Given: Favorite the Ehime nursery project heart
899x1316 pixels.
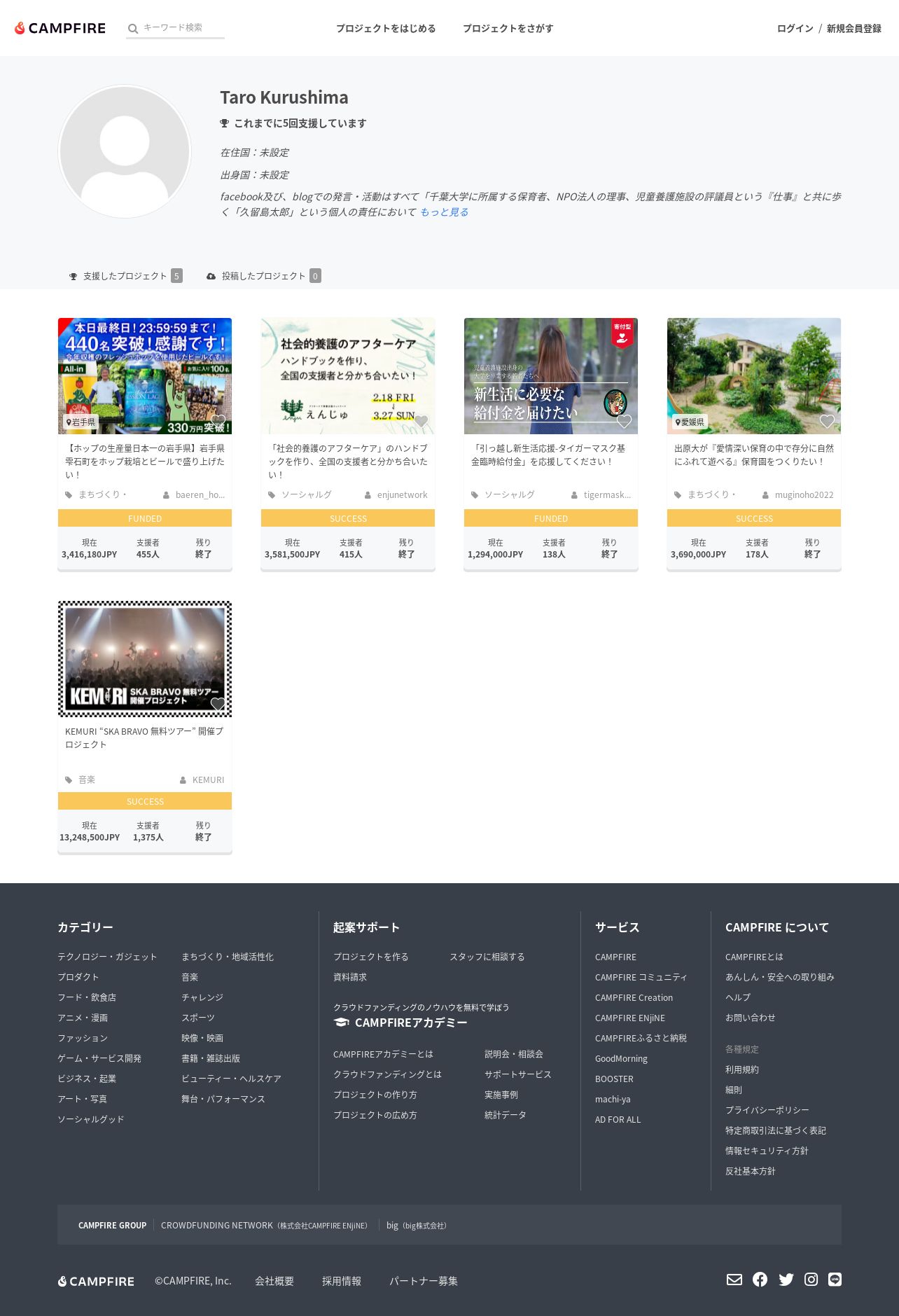Looking at the screenshot, I should [827, 422].
